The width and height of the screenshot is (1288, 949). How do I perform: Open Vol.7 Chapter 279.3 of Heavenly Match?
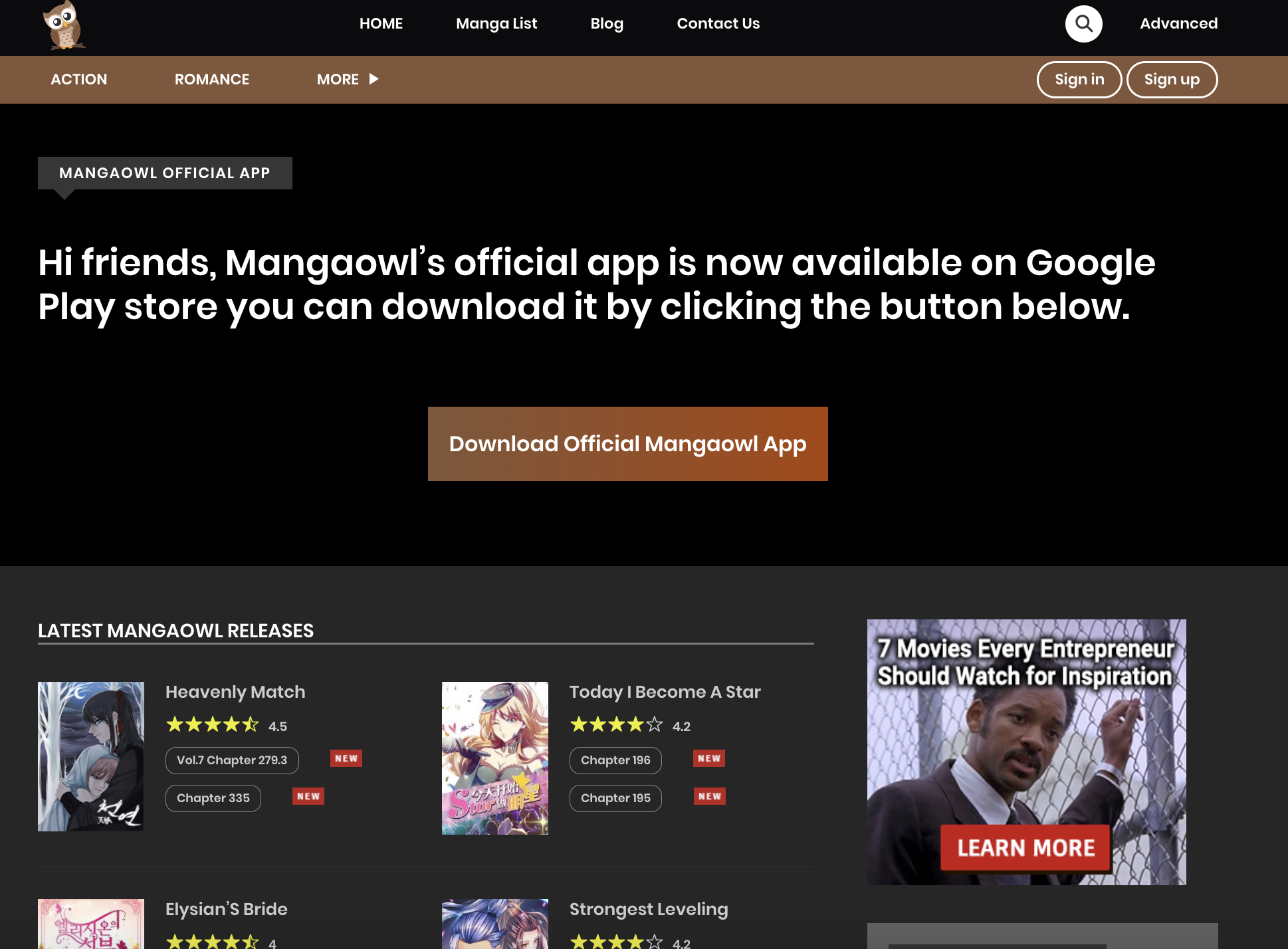click(x=232, y=760)
